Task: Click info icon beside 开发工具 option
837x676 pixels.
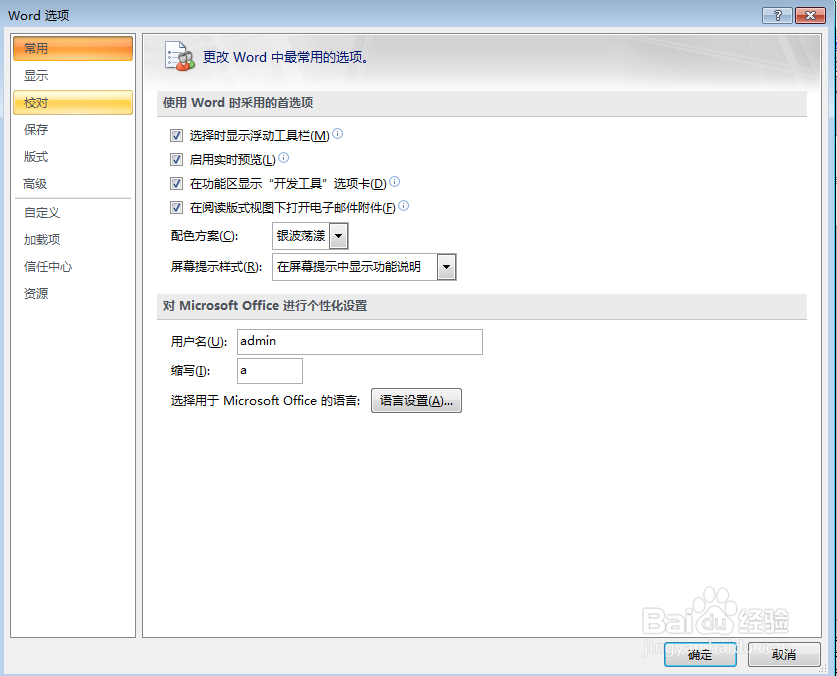Action: click(x=394, y=182)
